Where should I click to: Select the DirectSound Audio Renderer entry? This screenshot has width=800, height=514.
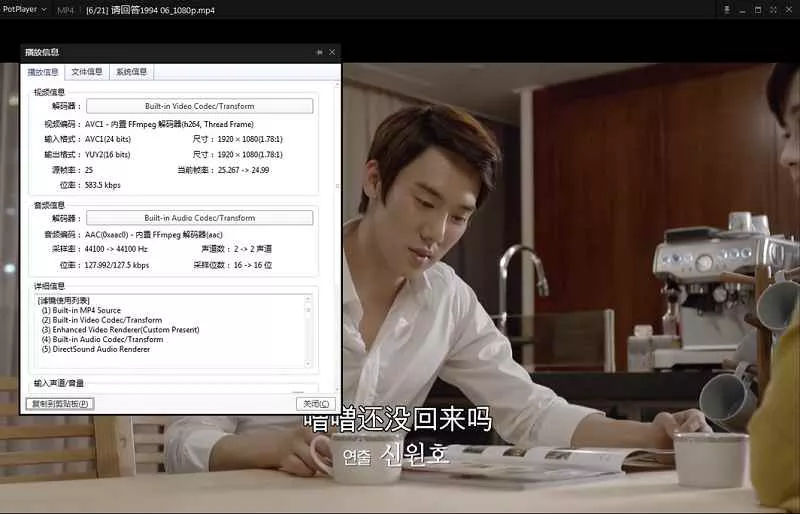(96, 350)
